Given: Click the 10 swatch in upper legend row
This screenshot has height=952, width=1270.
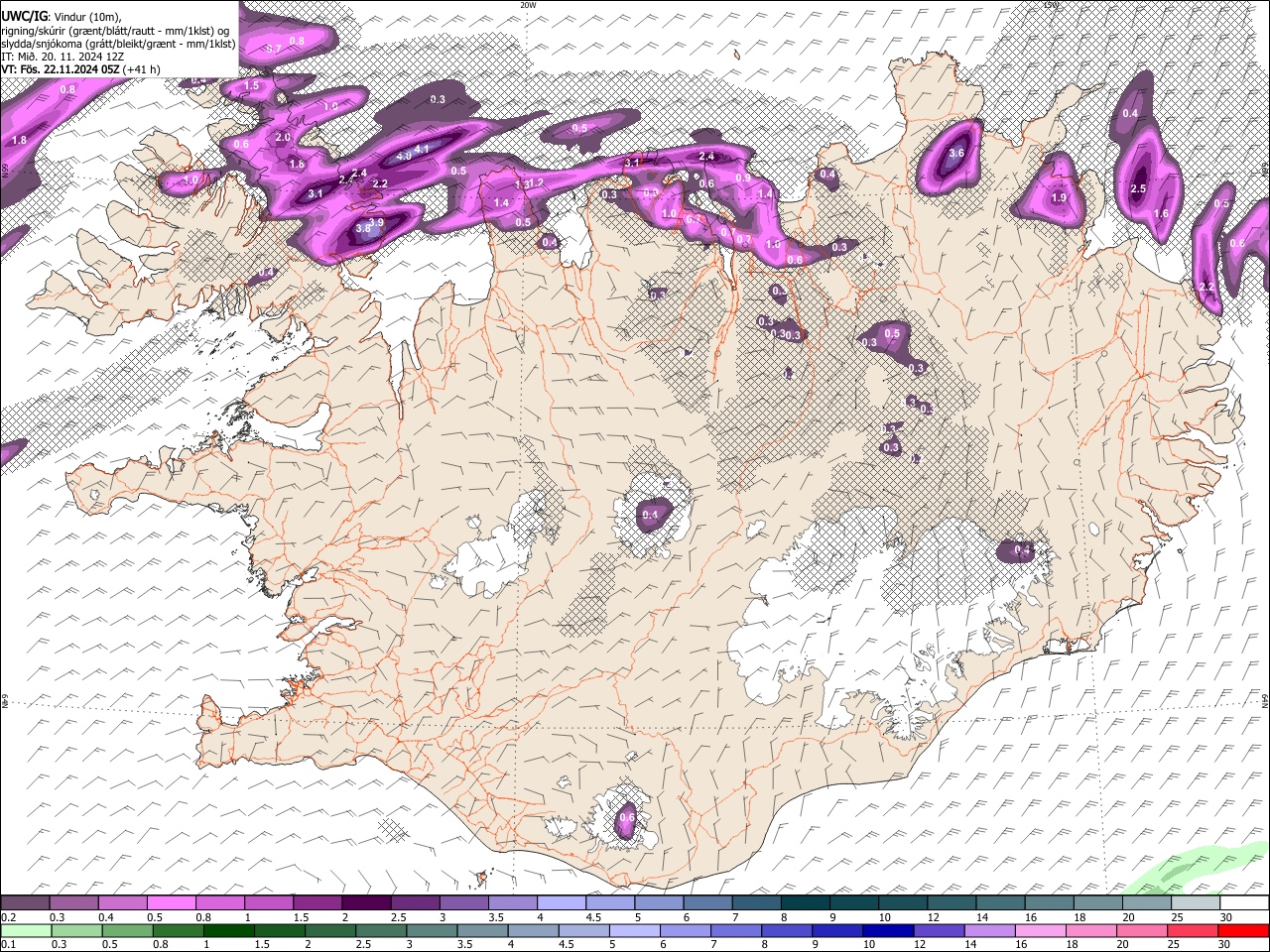Looking at the screenshot, I should (x=901, y=902).
